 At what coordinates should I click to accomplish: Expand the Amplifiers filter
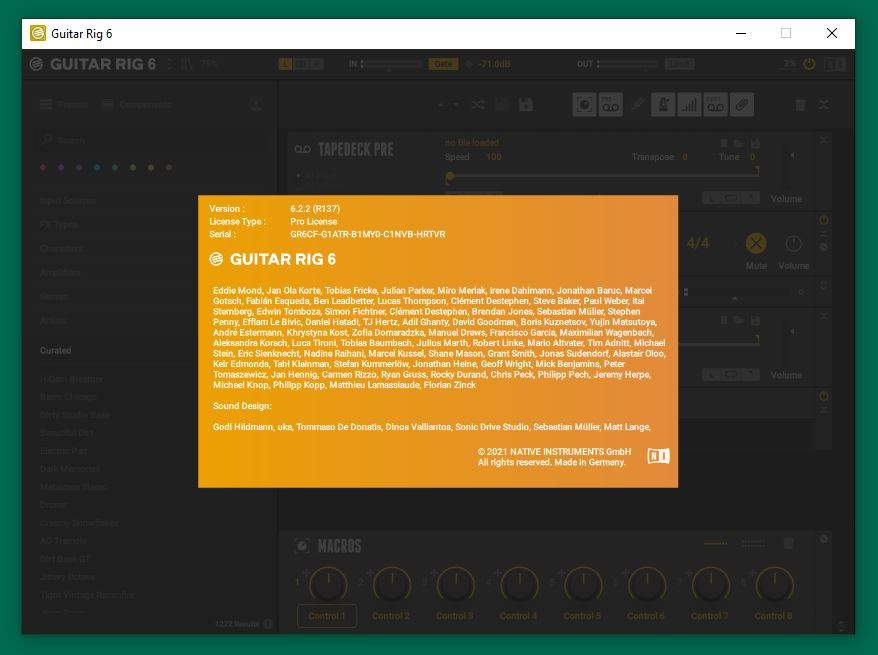tap(60, 272)
